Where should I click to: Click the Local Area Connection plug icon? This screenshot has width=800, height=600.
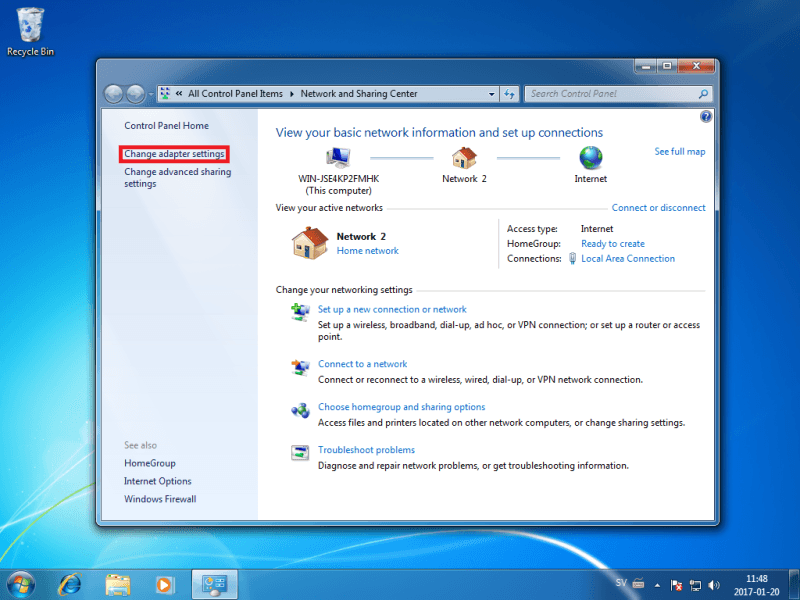click(x=572, y=258)
